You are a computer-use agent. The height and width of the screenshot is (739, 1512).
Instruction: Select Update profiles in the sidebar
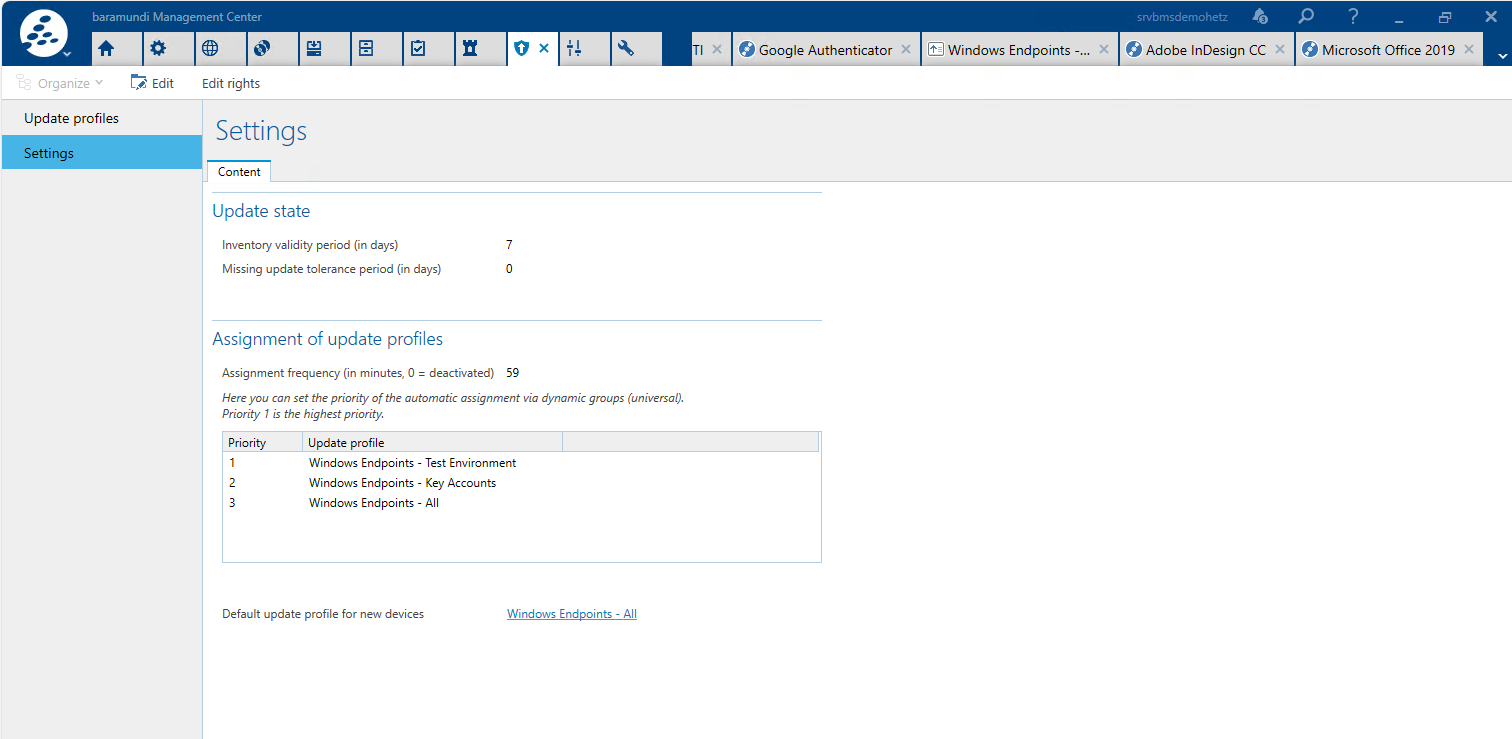tap(71, 118)
